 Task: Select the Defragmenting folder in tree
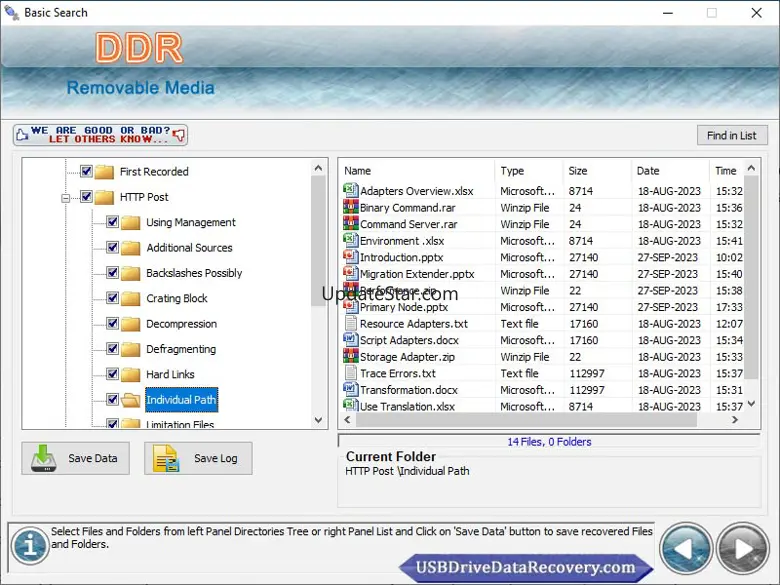(180, 349)
